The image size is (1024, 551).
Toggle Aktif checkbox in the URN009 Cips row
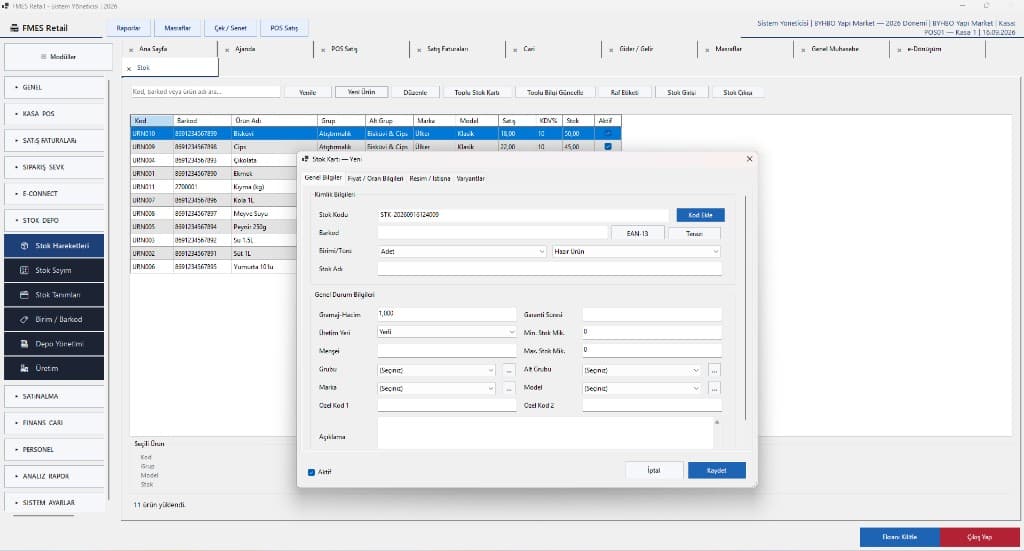coord(608,147)
